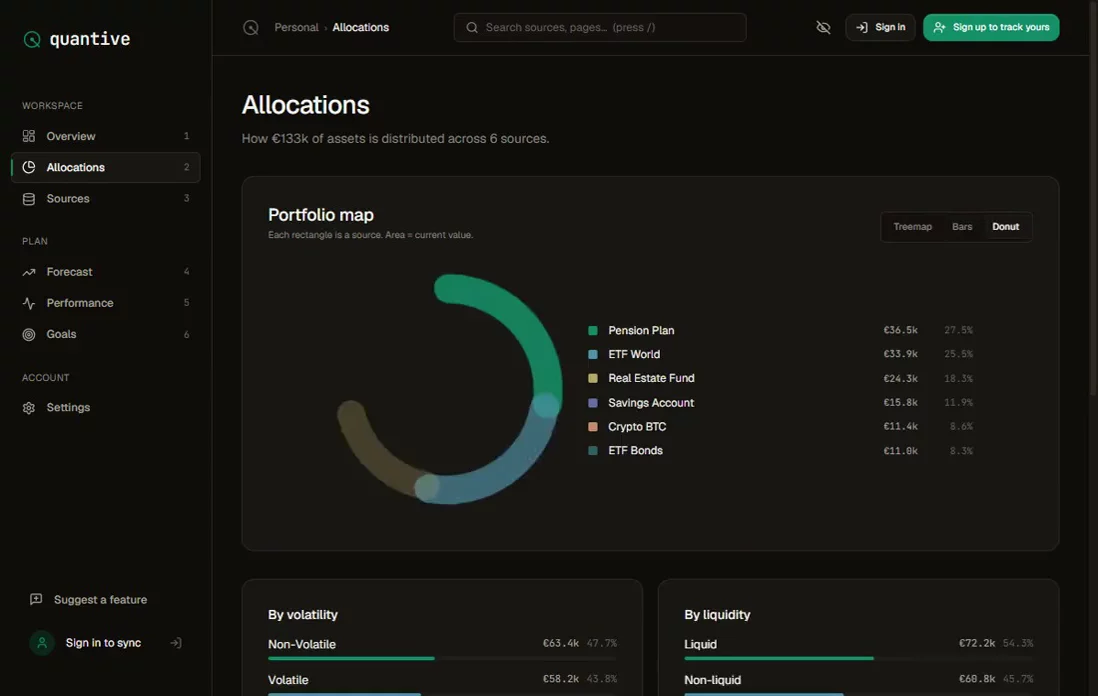The width and height of the screenshot is (1098, 696).
Task: Open Goals target icon
Action: pyautogui.click(x=29, y=335)
